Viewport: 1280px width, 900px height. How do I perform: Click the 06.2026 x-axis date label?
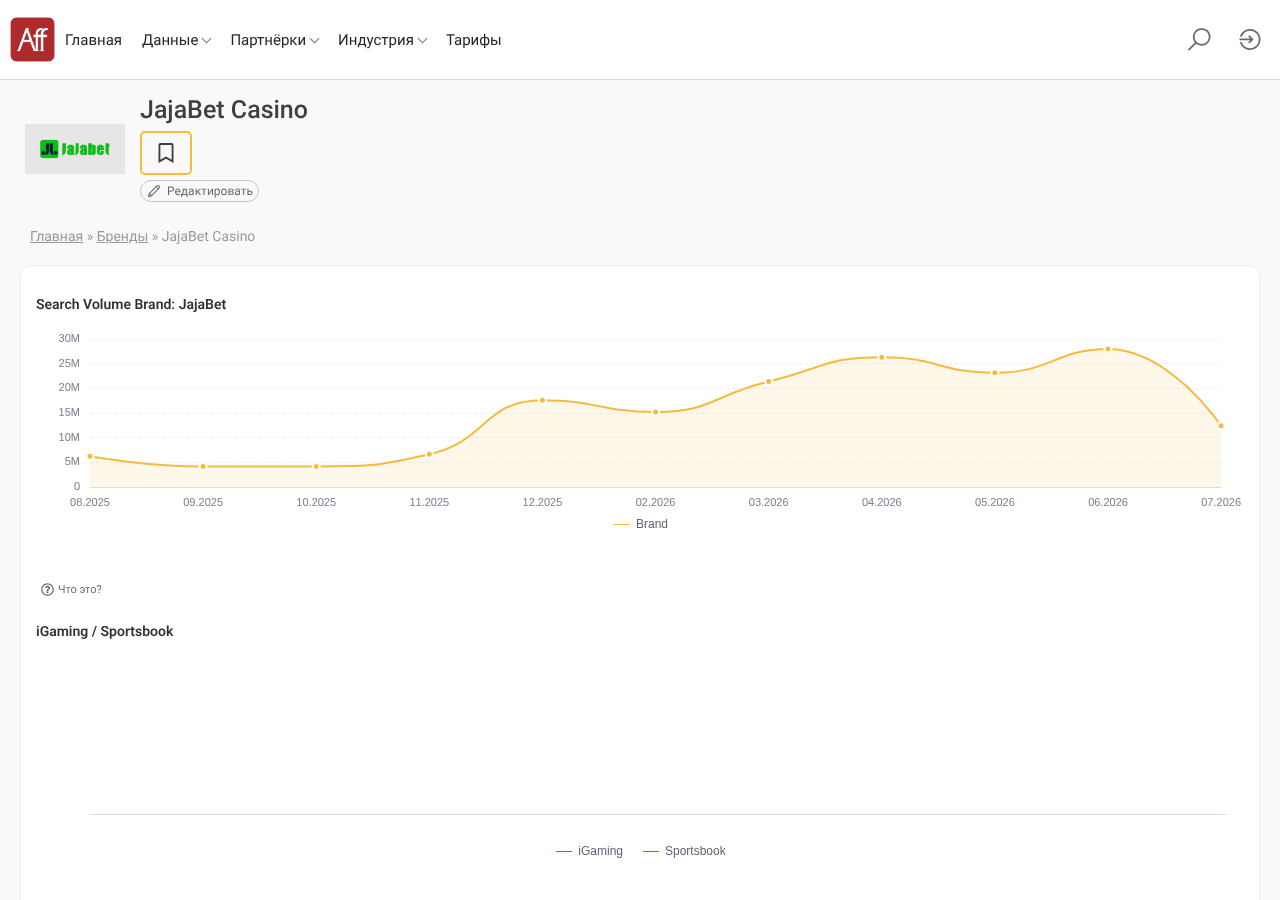click(1108, 502)
